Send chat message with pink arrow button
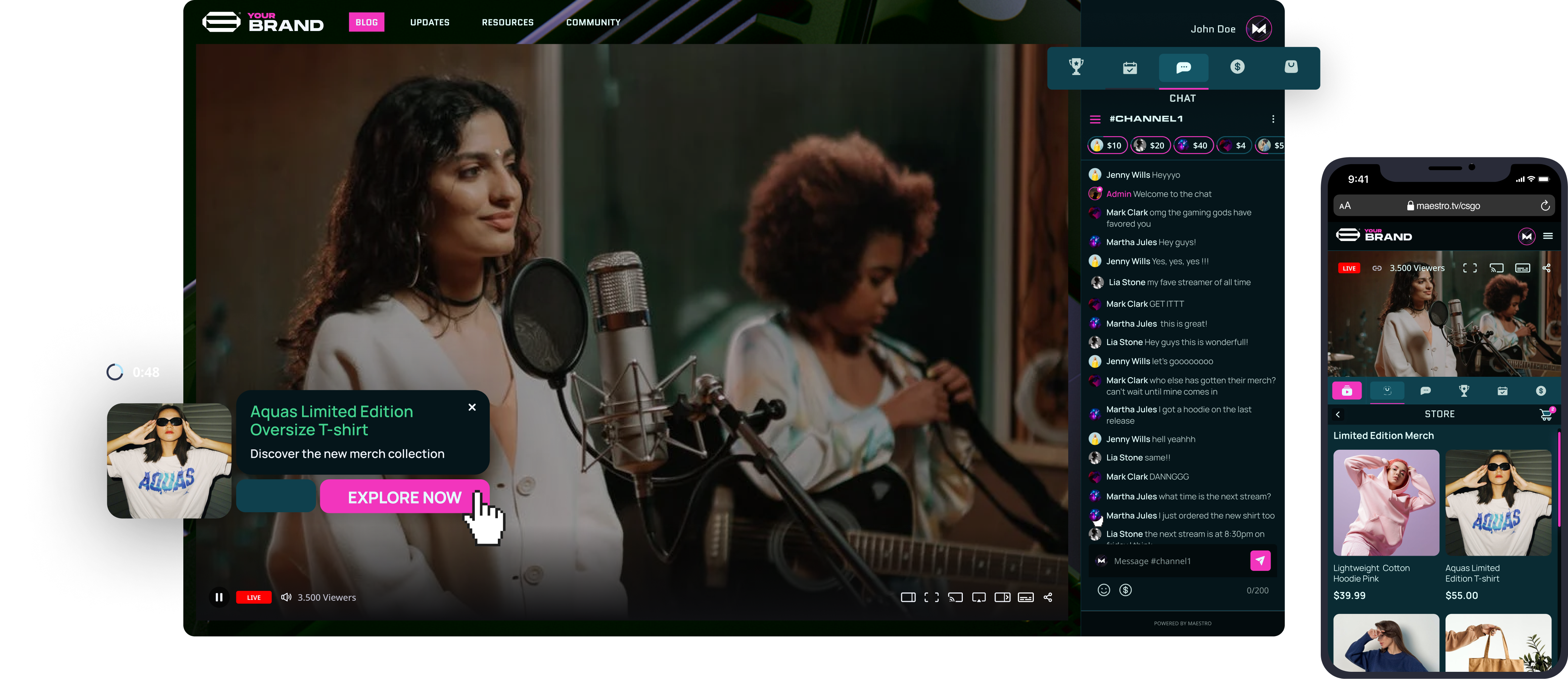The image size is (1568, 679). pos(1260,561)
